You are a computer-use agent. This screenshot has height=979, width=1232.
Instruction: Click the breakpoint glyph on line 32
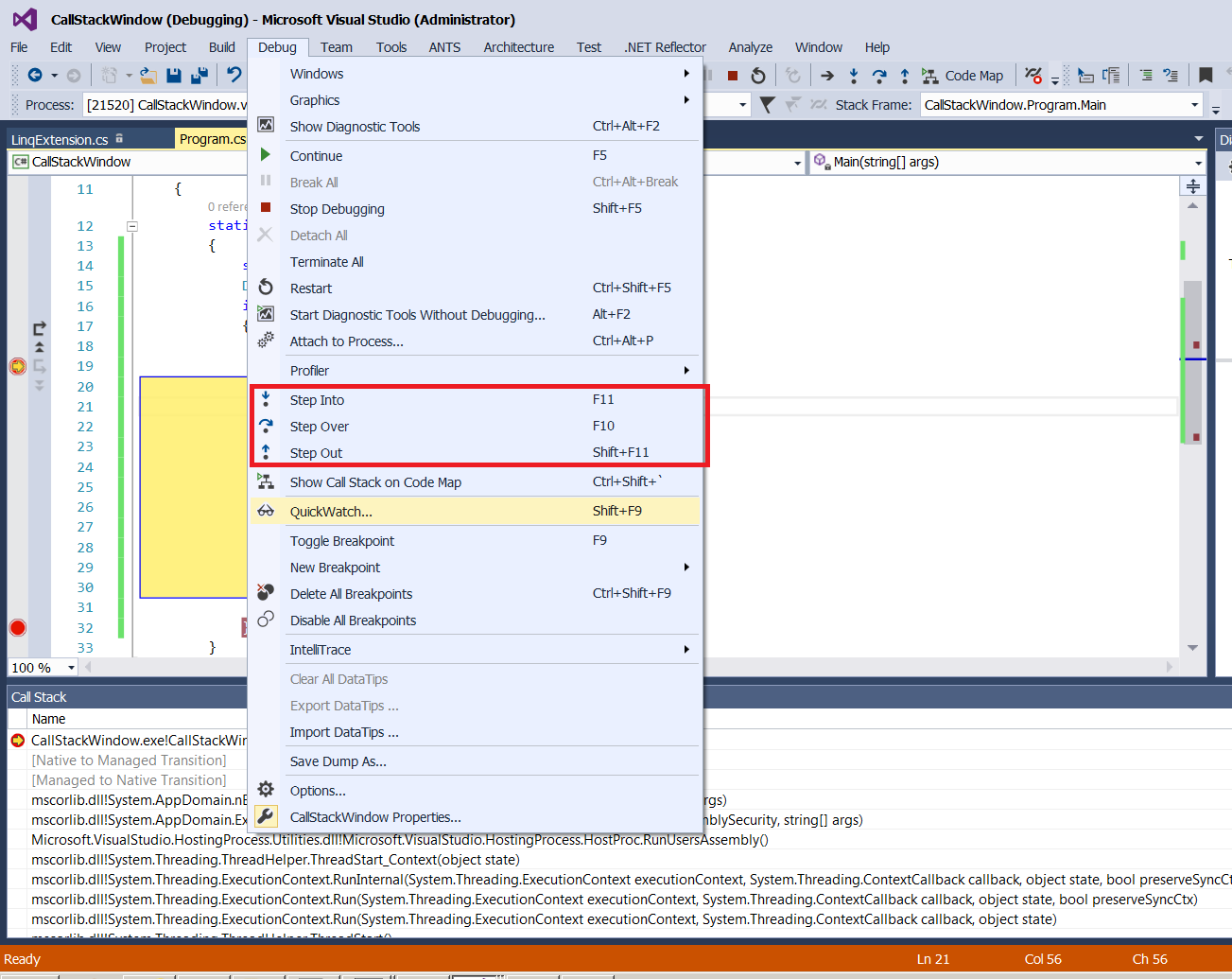[x=18, y=627]
